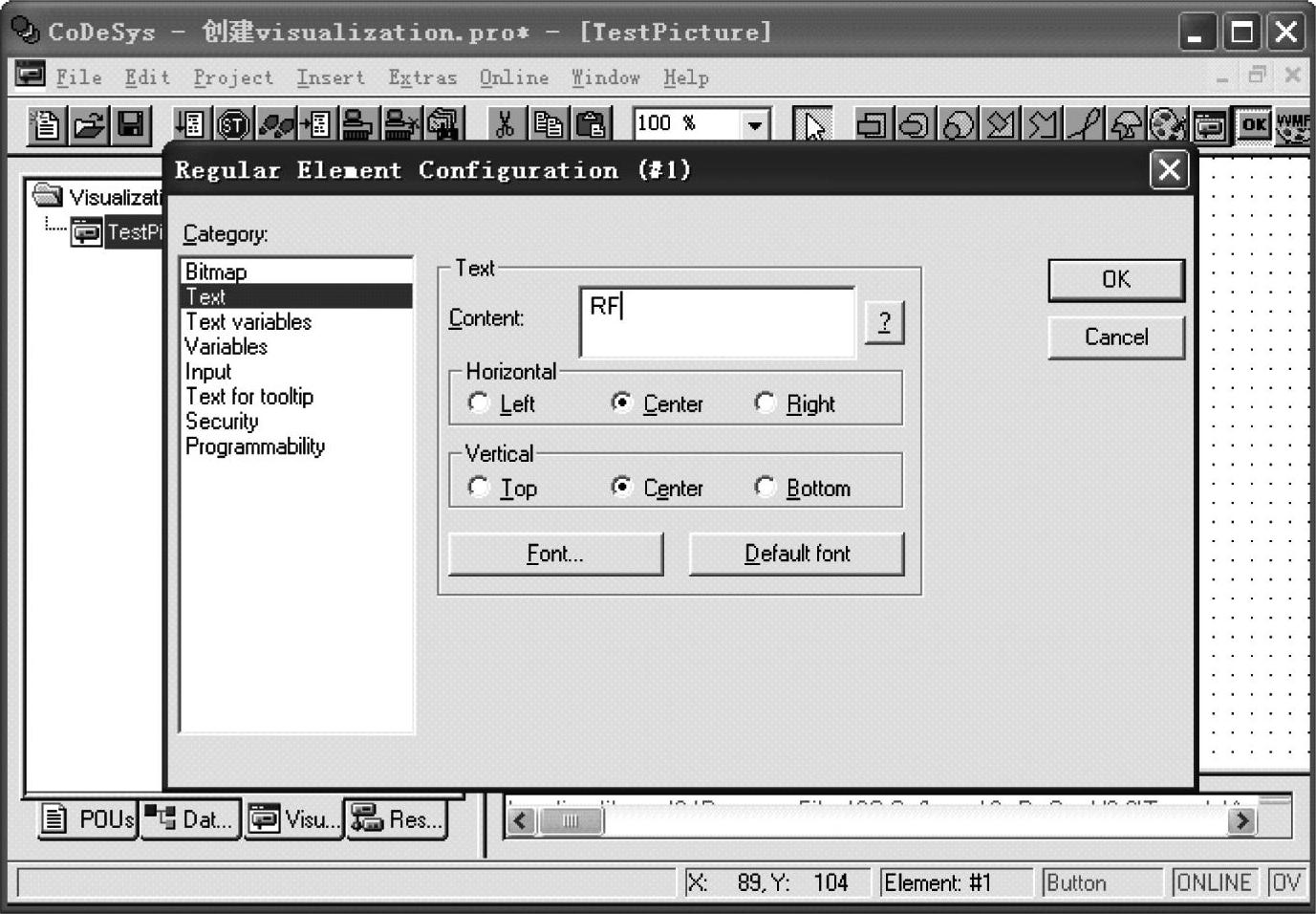
Task: Select the WMF file tool
Action: click(1293, 125)
